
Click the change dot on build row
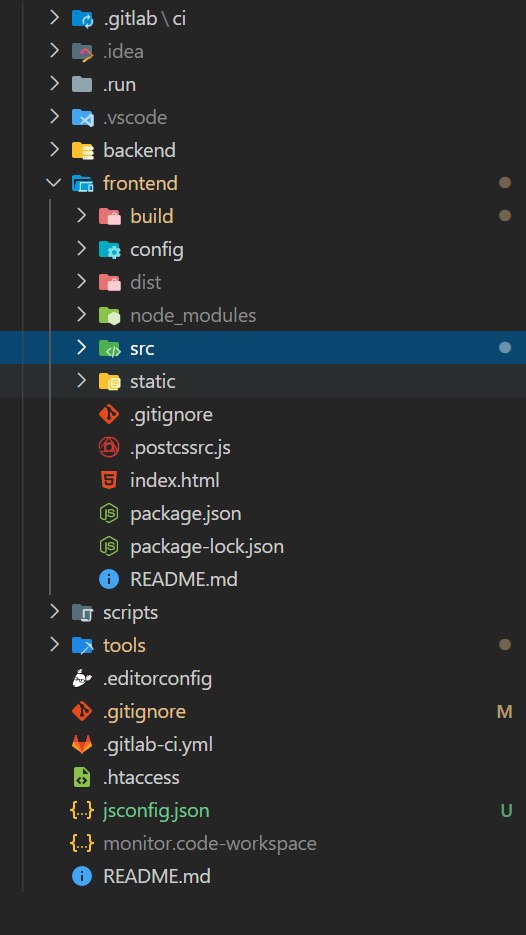[505, 215]
